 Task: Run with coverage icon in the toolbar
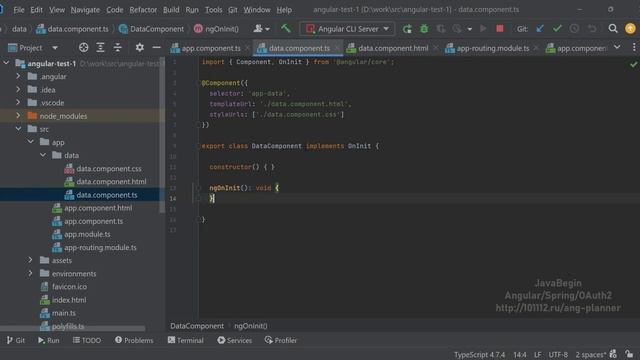pyautogui.click(x=441, y=29)
